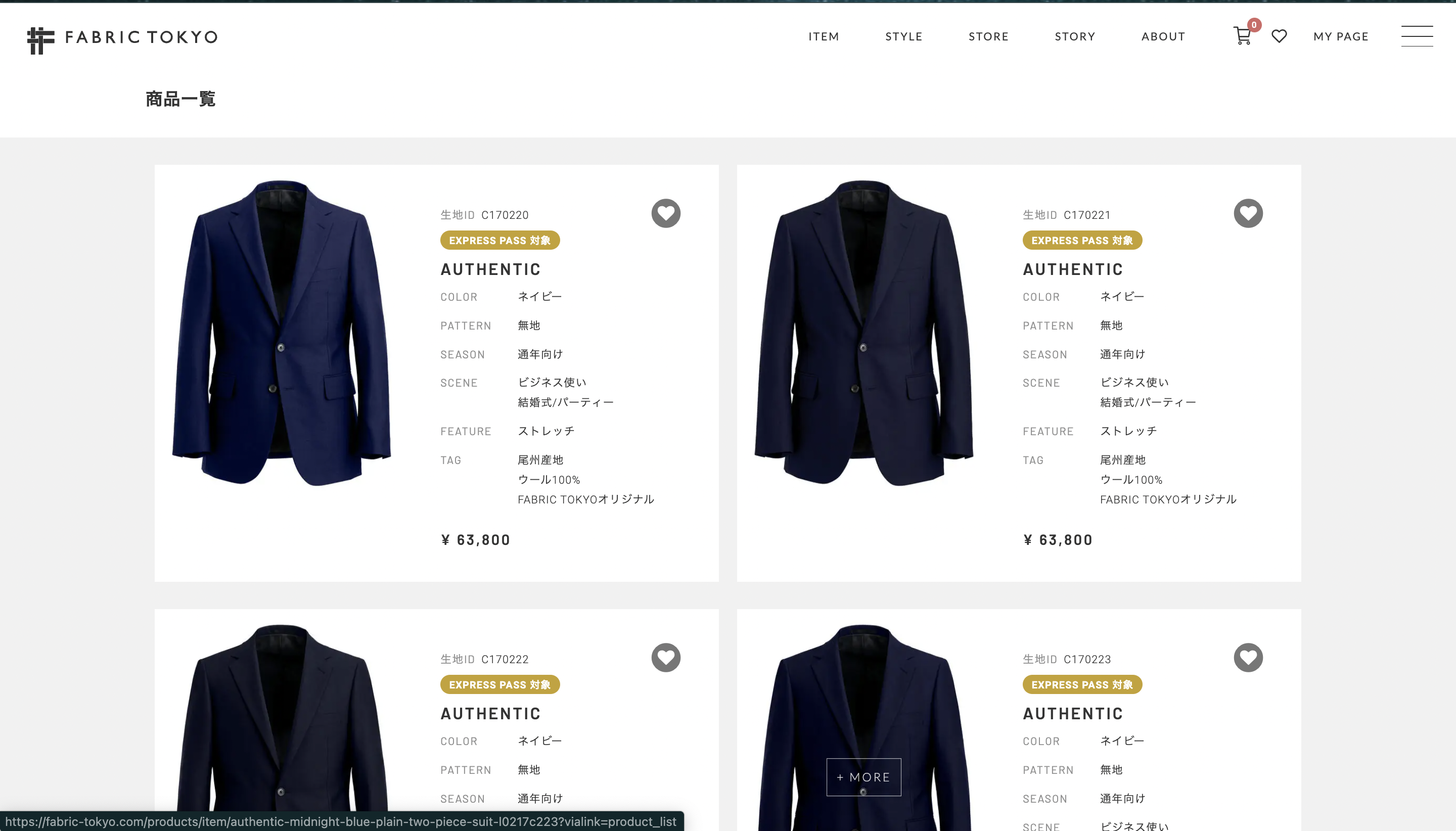1456x831 pixels.
Task: Click the 商品一覧 heading
Action: tap(180, 99)
